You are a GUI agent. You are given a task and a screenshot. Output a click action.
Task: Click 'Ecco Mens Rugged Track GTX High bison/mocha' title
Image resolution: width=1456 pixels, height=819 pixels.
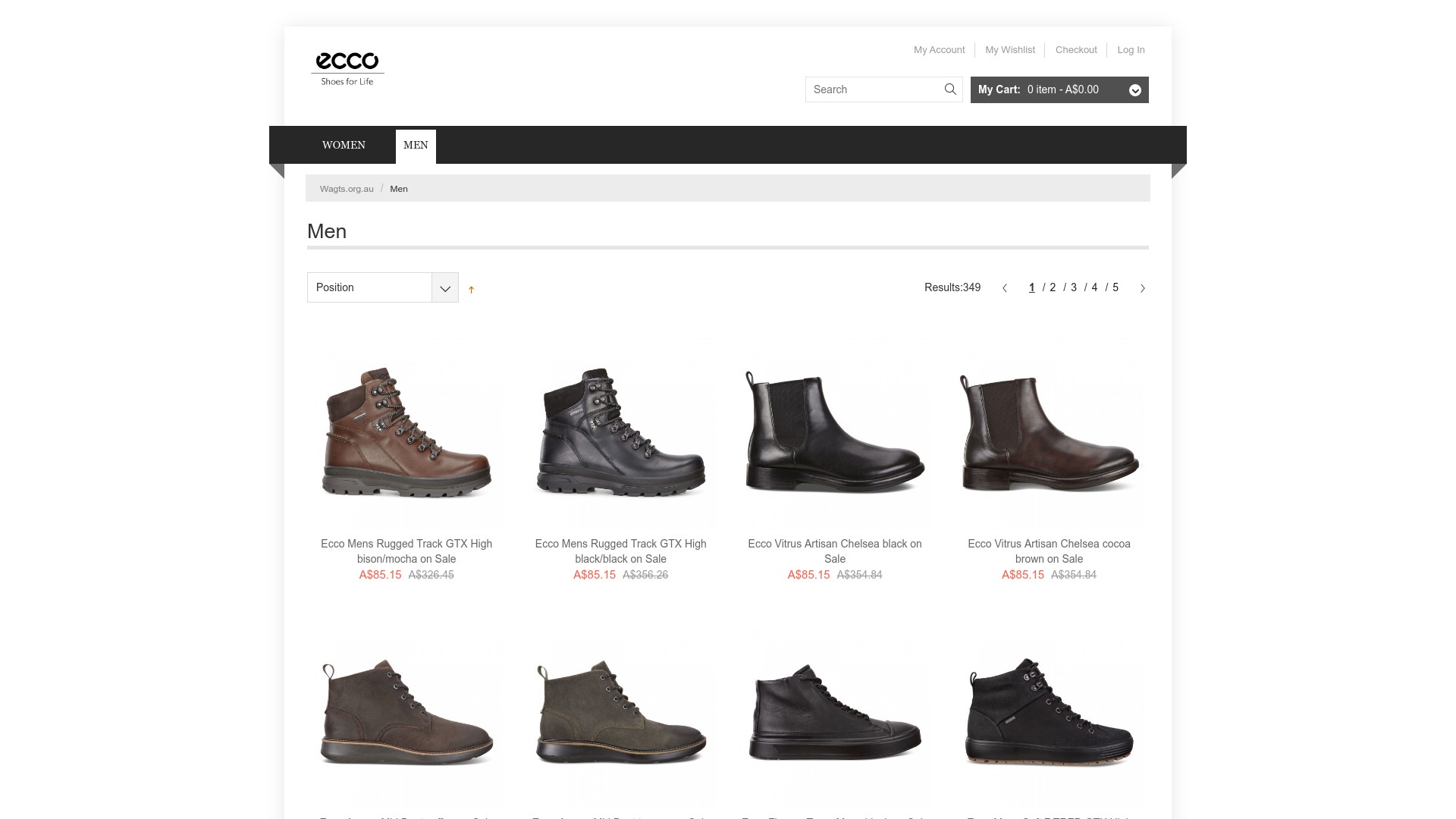click(x=406, y=551)
